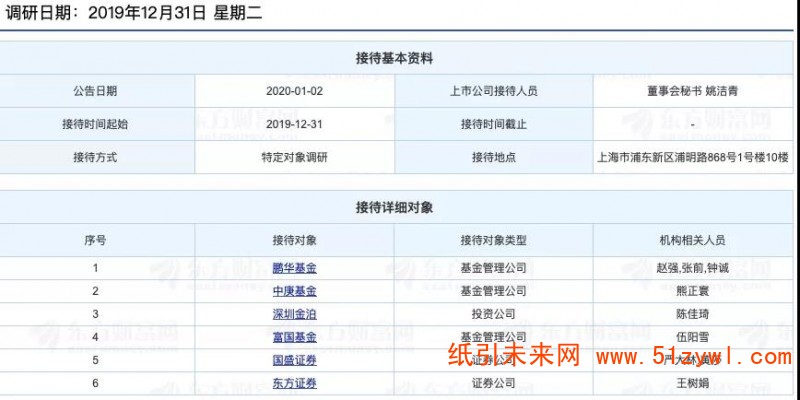This screenshot has height=400, width=800.
Task: Click the 接待对象 column header
Action: (x=294, y=240)
